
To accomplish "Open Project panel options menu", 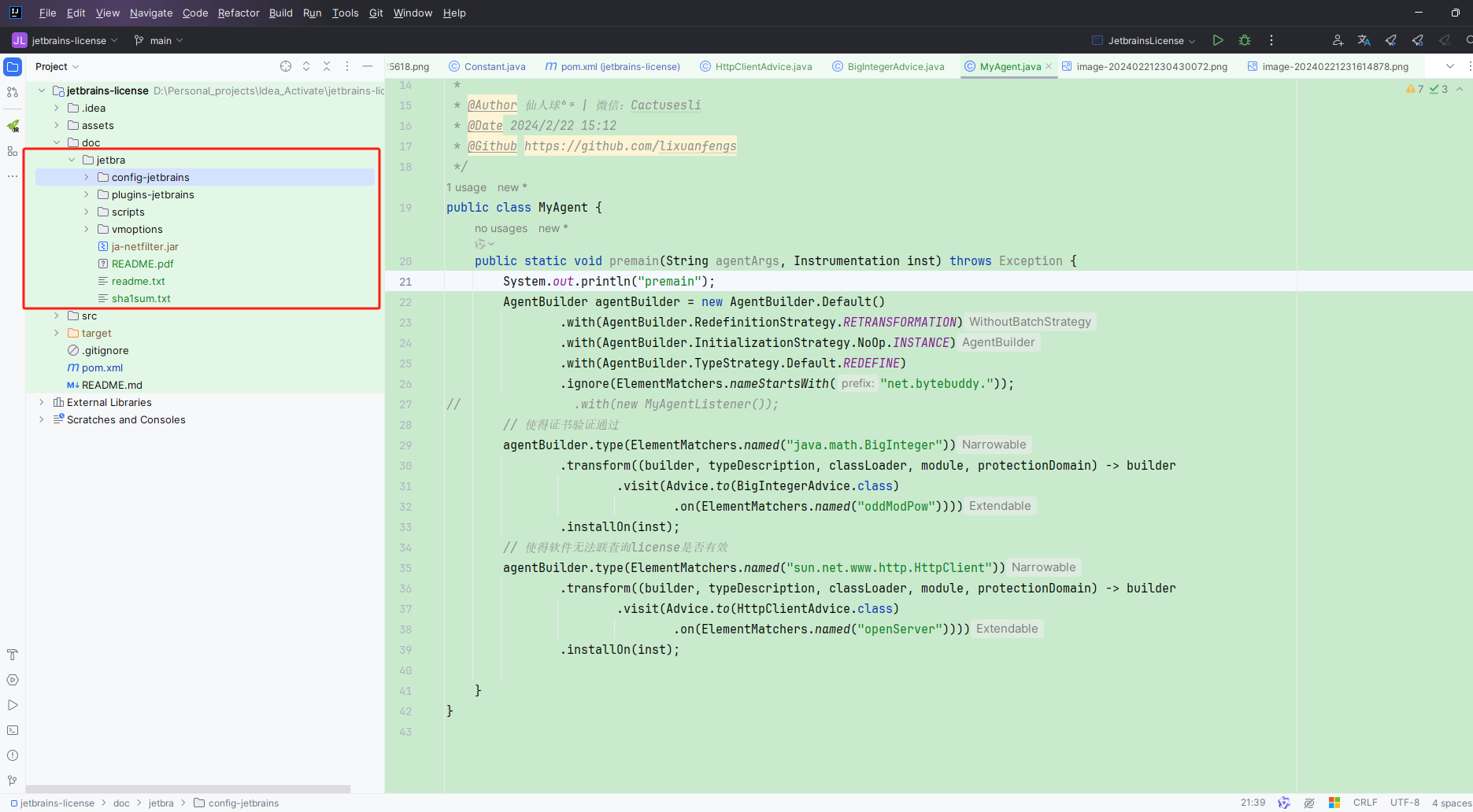I will [347, 67].
